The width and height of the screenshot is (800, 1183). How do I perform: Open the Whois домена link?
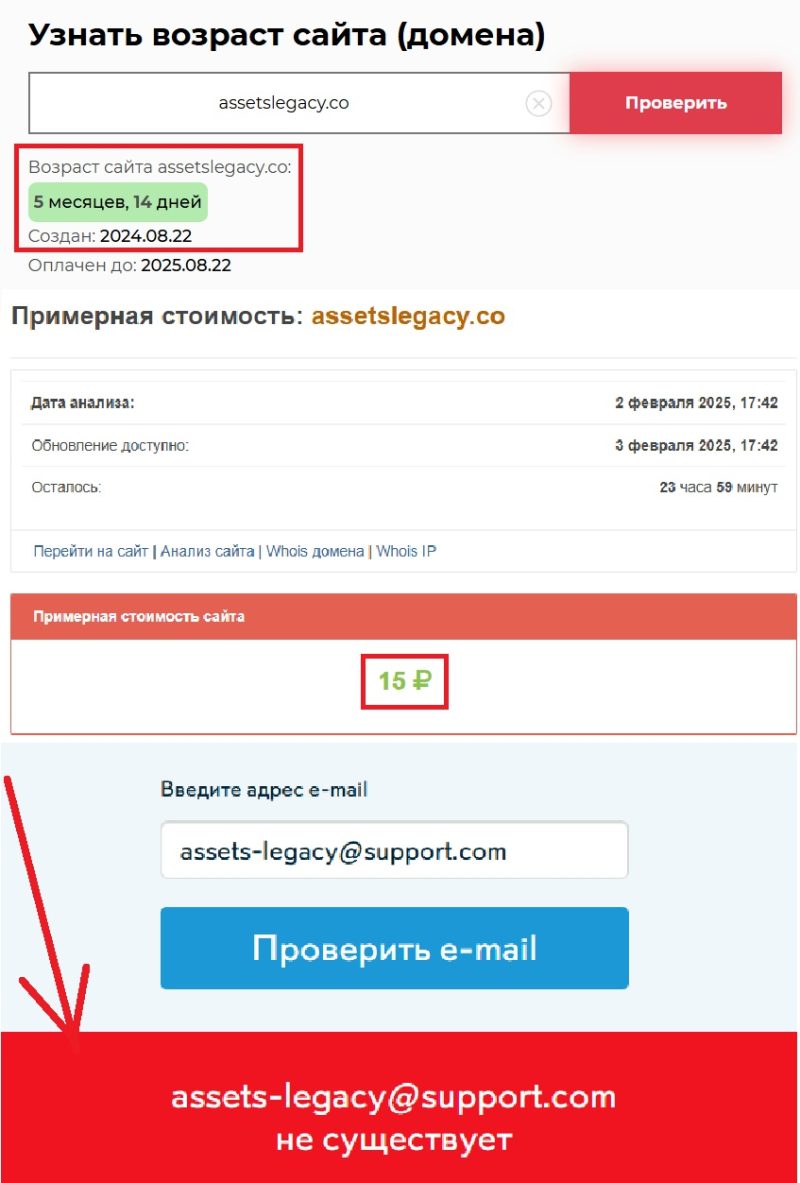point(315,552)
